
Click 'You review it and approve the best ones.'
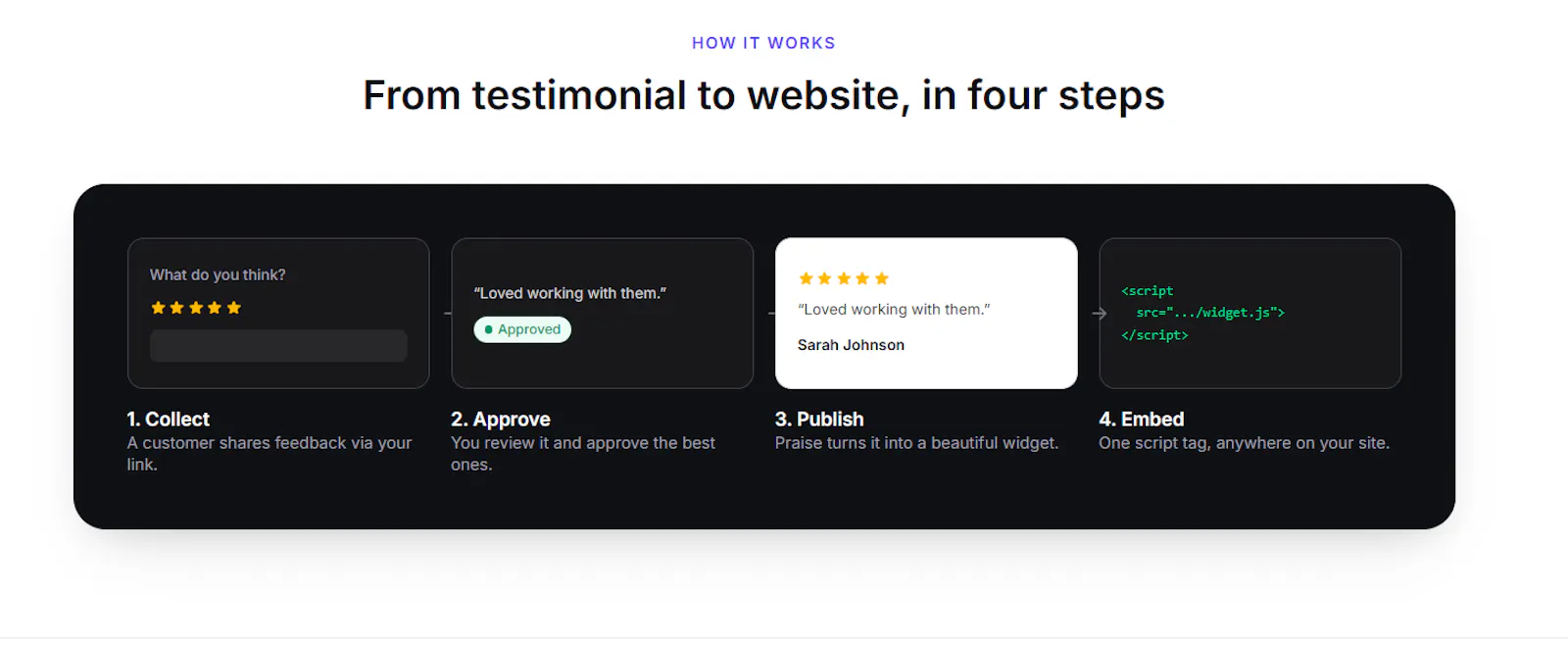[x=583, y=454]
